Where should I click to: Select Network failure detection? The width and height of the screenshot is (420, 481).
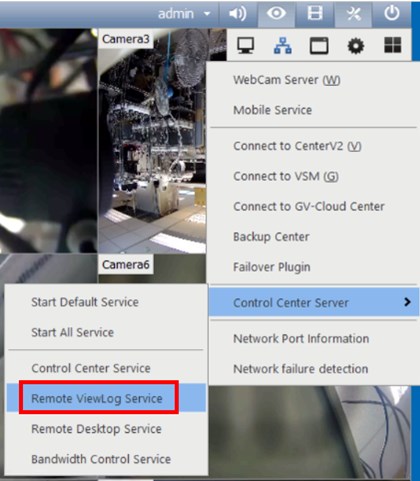(x=313, y=369)
